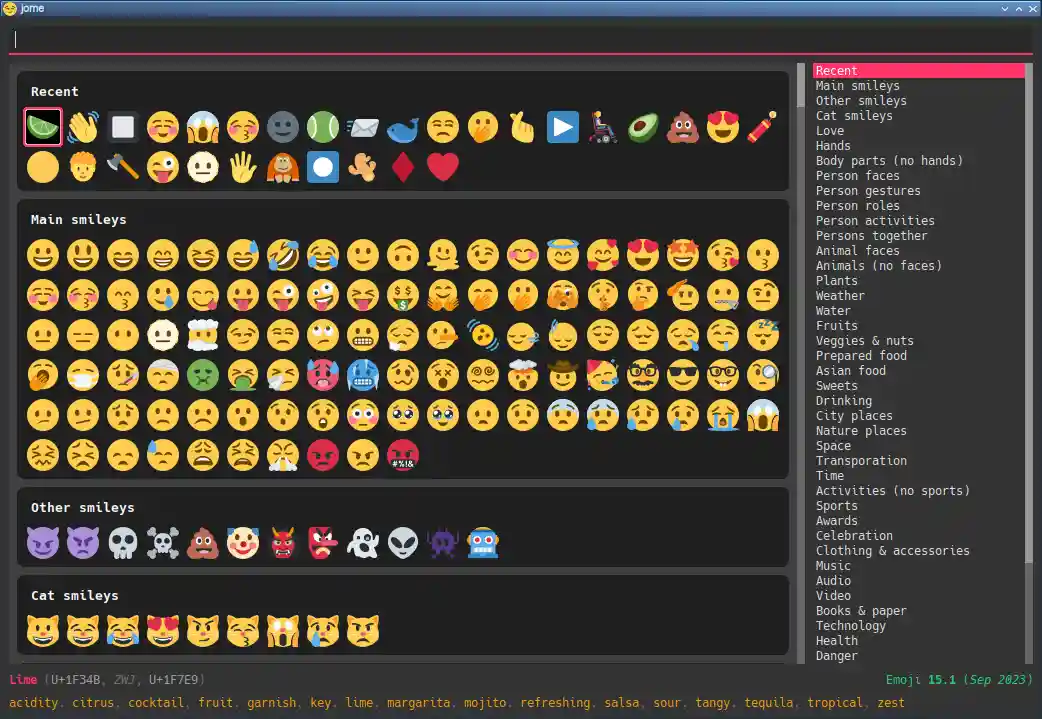
Task: Pick the money-mouth face emoji
Action: point(403,295)
